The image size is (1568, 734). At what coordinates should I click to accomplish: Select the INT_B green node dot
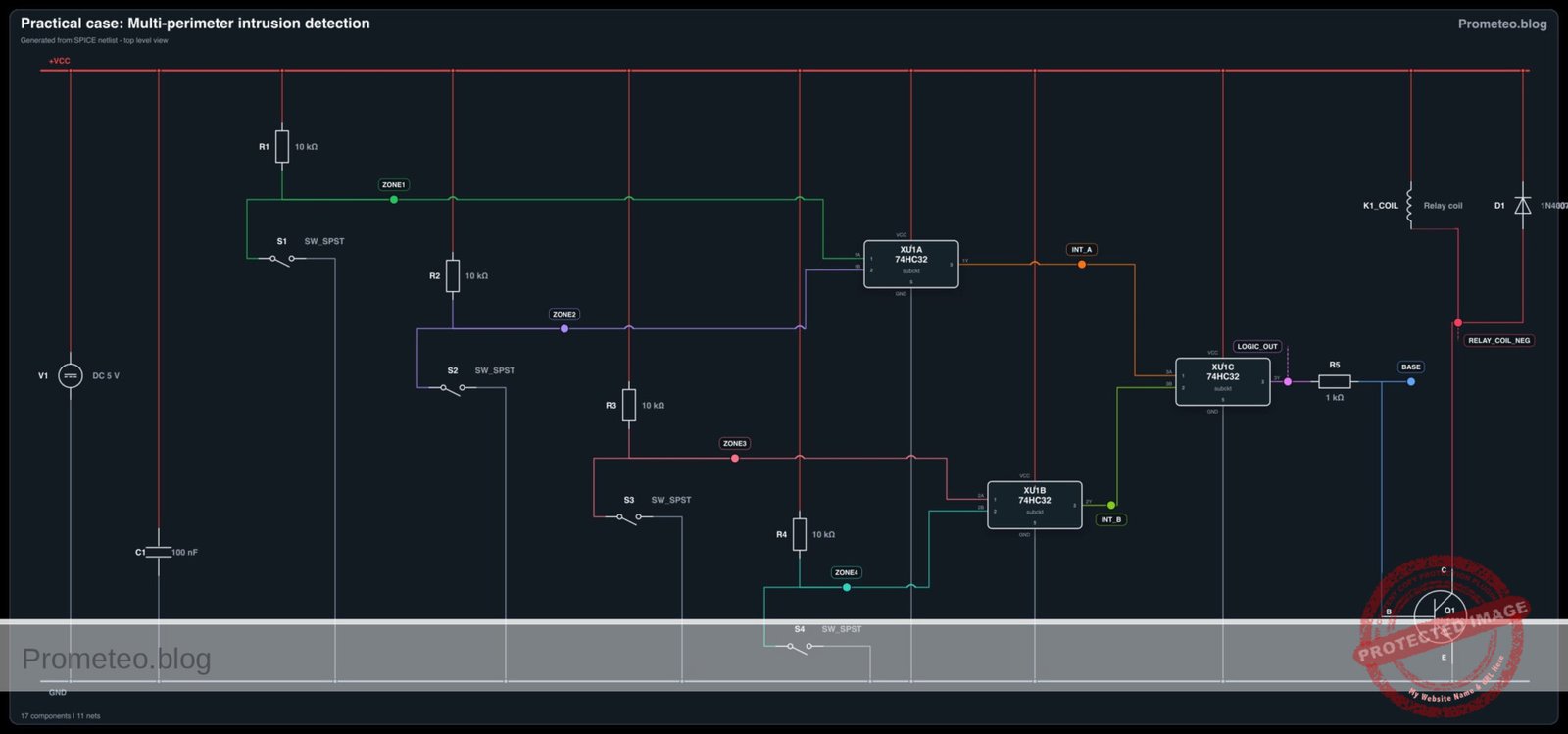pos(1111,505)
